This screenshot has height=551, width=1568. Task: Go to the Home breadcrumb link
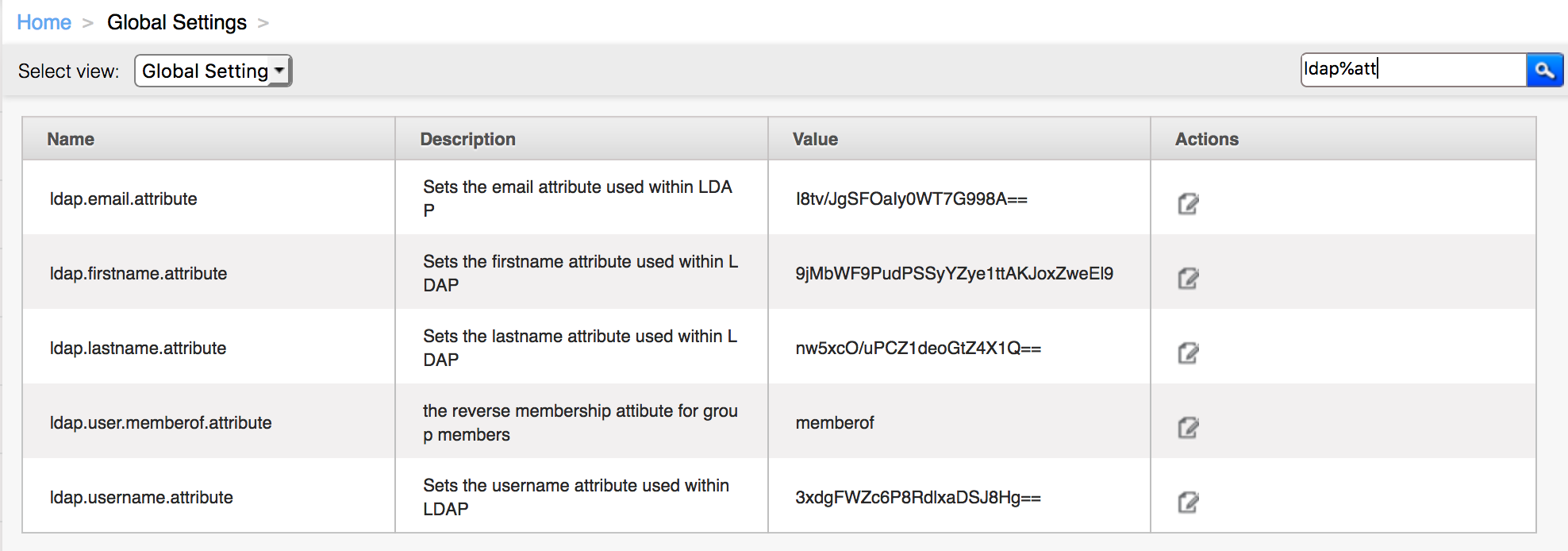44,22
